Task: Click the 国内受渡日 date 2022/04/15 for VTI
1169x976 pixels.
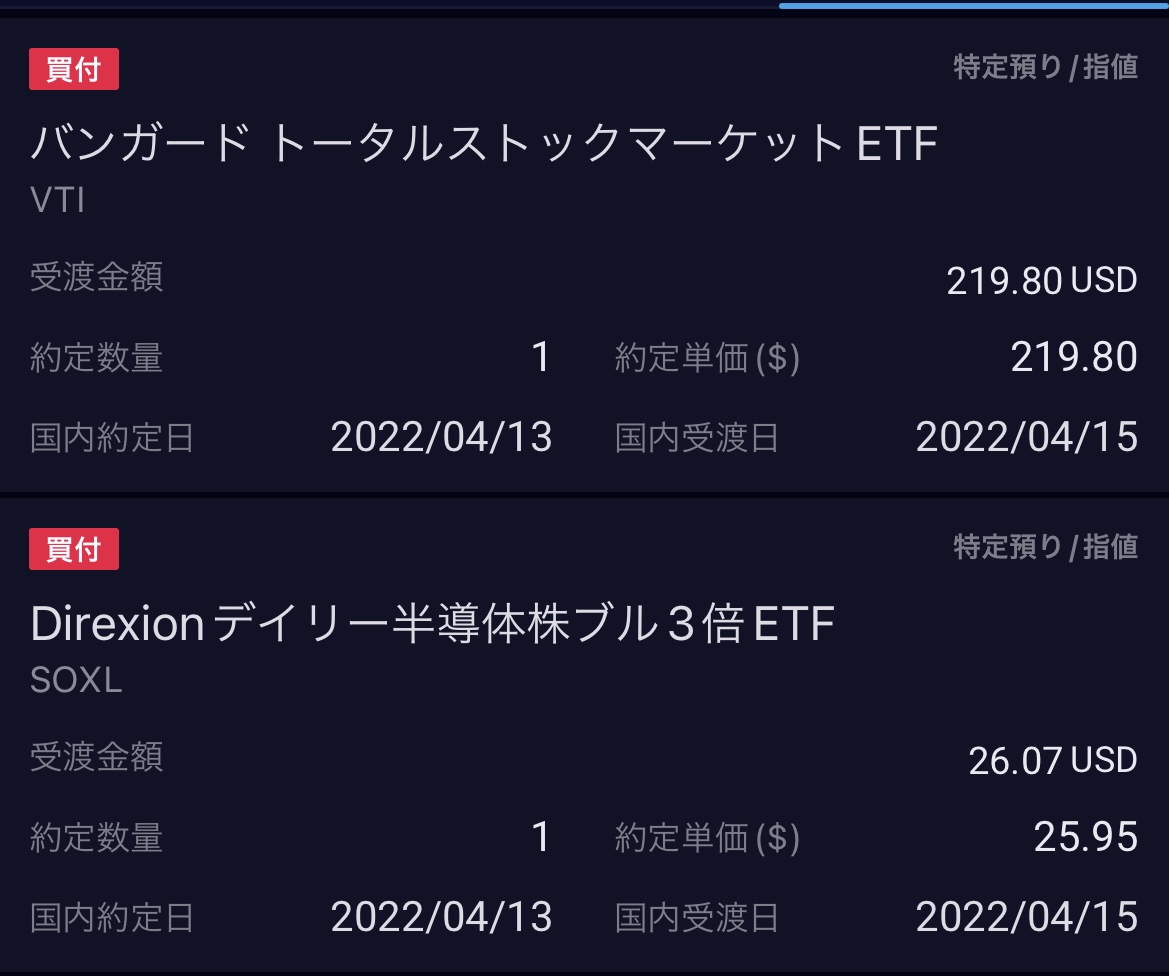Action: point(1026,436)
